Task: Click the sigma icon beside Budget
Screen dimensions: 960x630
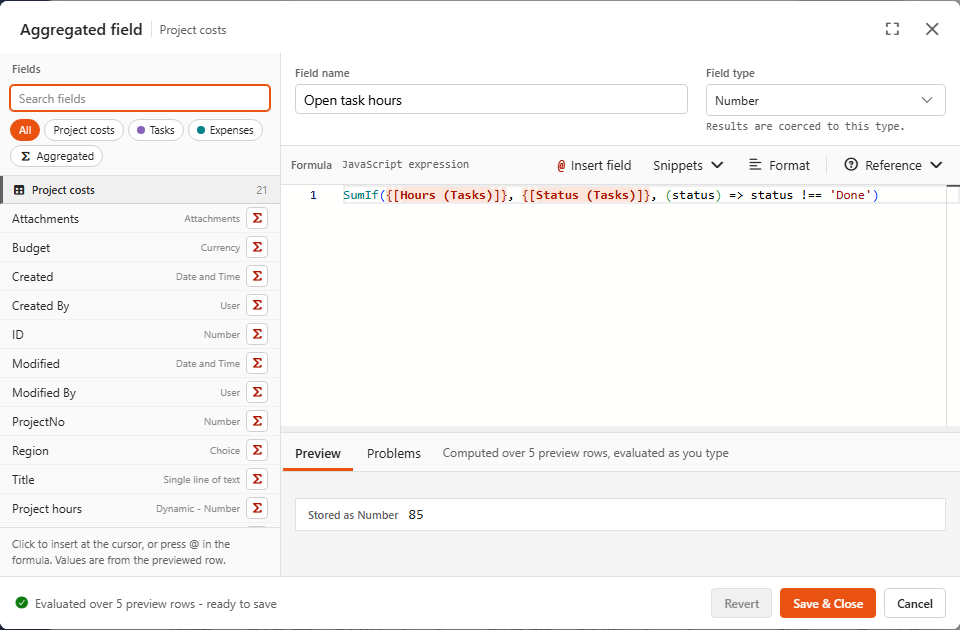Action: coord(257,247)
